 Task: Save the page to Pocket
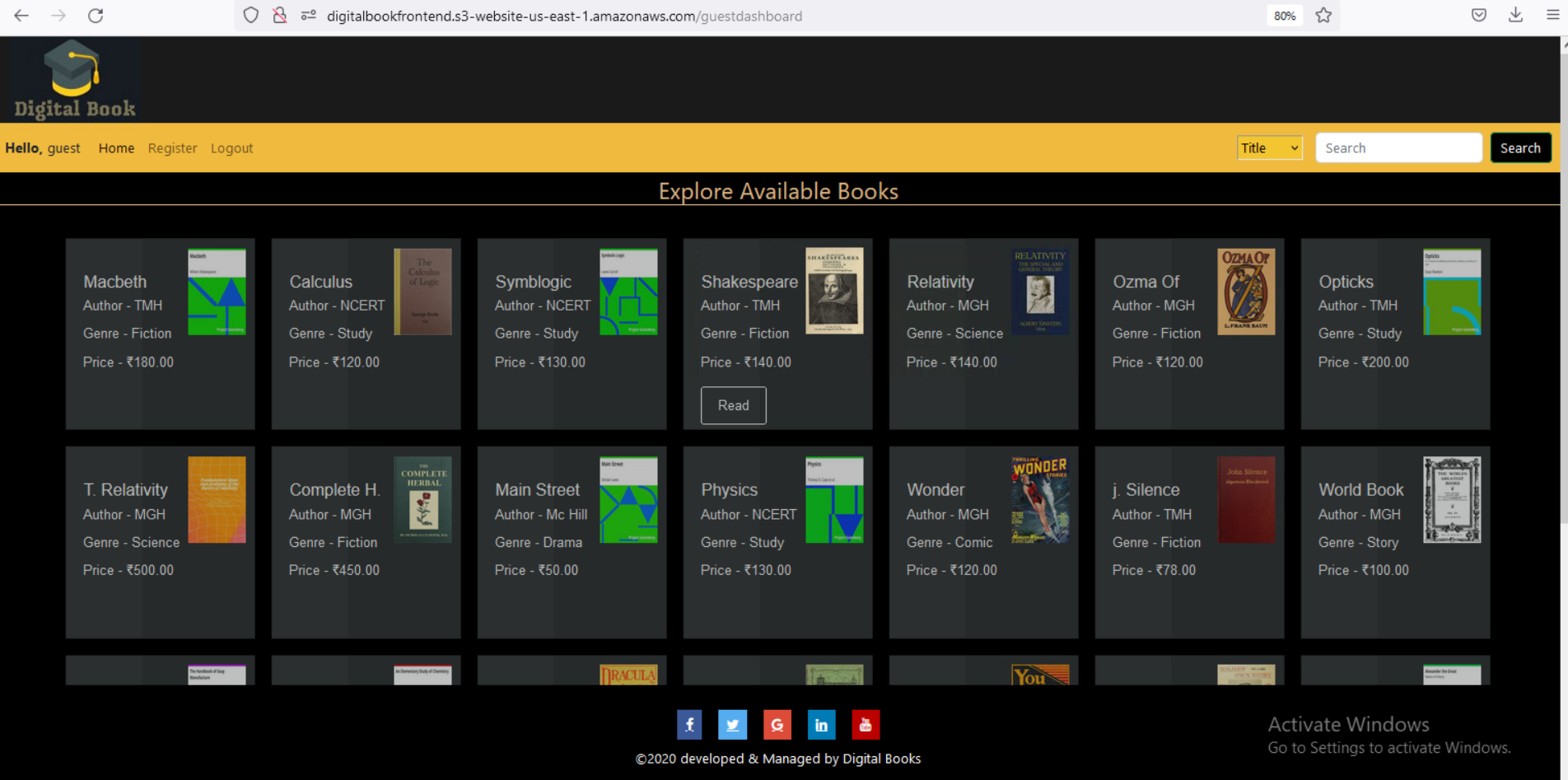coord(1478,15)
